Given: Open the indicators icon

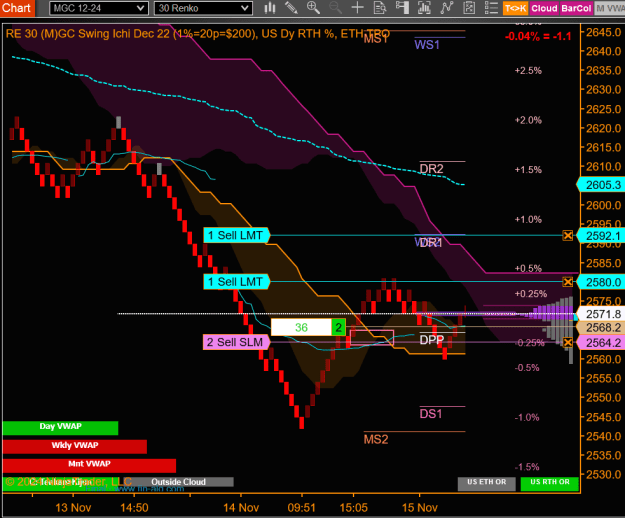Looking at the screenshot, I should (x=447, y=8).
